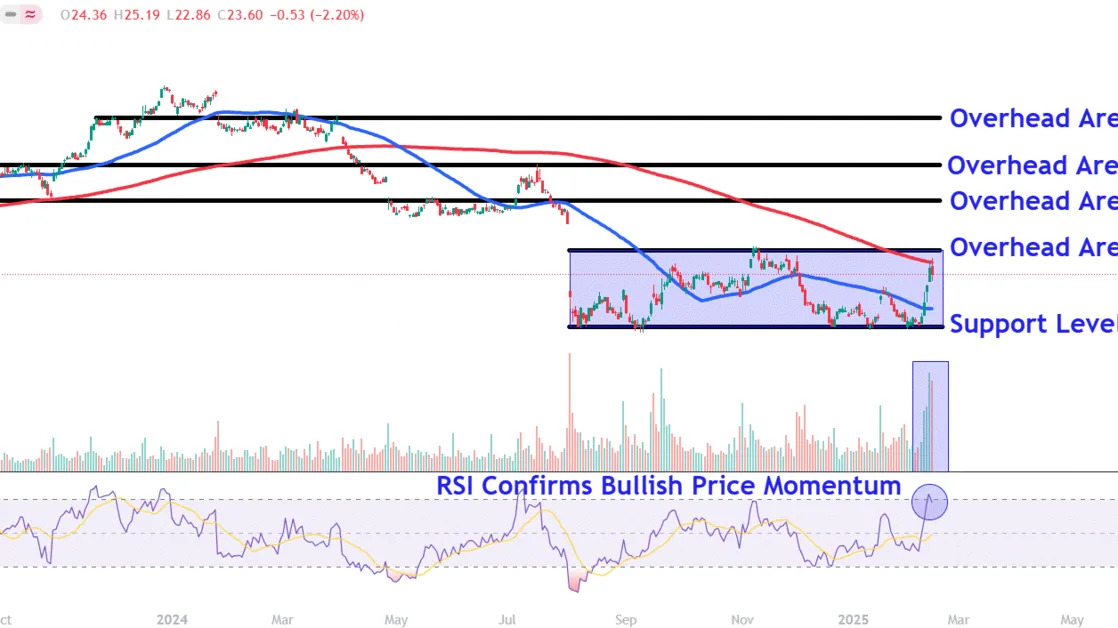Select the circle marker on the RSI line
The height and width of the screenshot is (628, 1118).
point(929,502)
